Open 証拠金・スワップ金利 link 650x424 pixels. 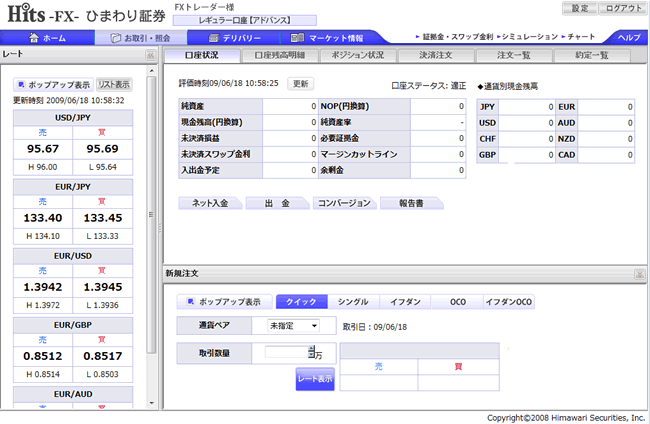pyautogui.click(x=458, y=37)
